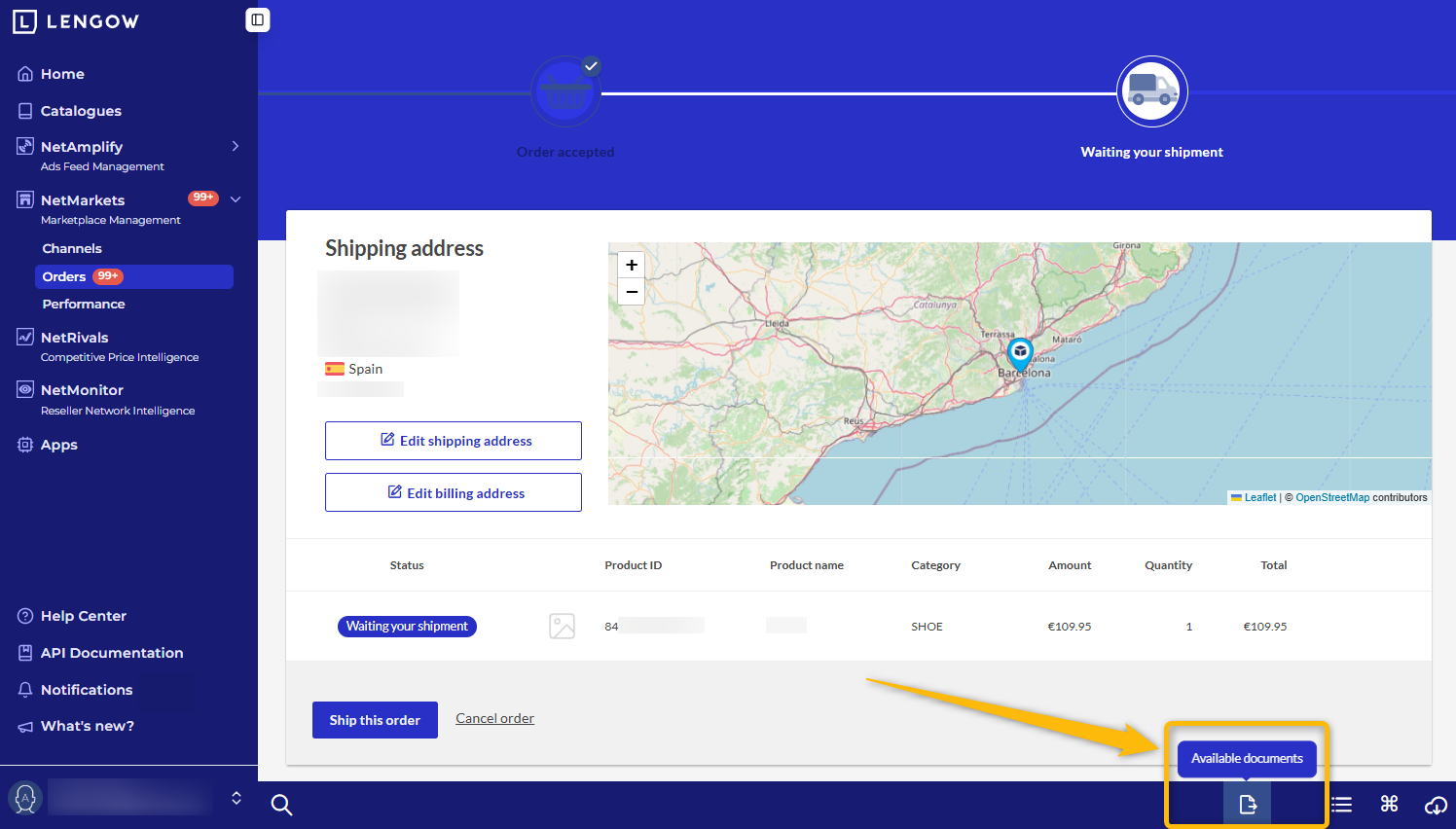Click Edit shipping address button
This screenshot has width=1456, height=829.
[454, 441]
